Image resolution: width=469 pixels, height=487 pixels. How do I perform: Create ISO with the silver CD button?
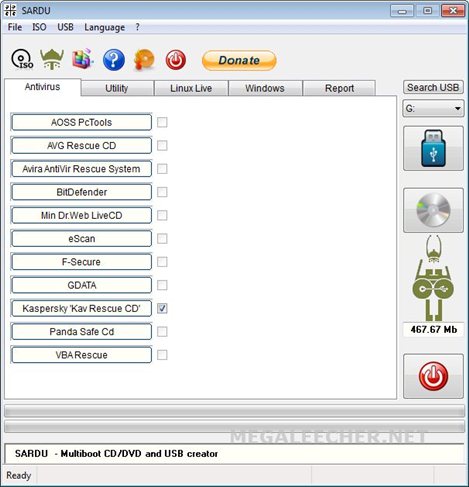pyautogui.click(x=433, y=210)
